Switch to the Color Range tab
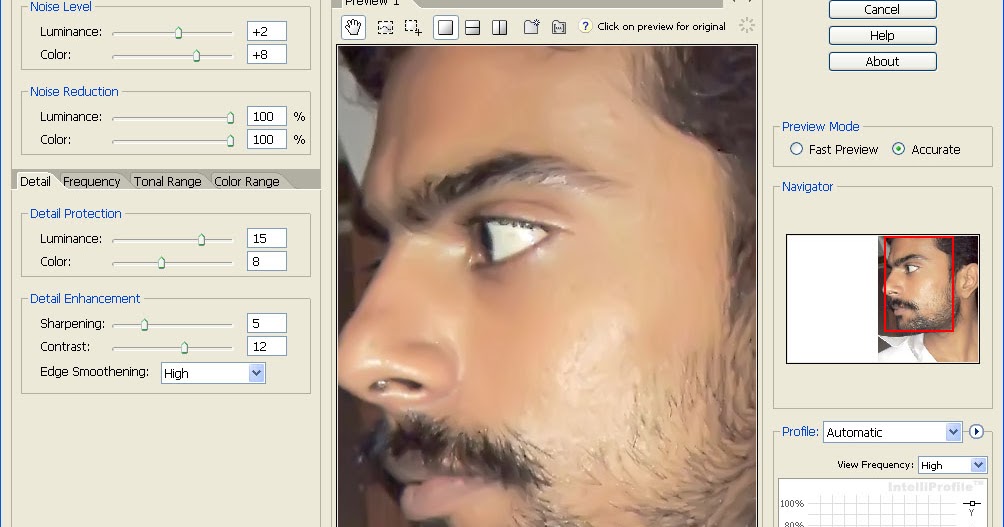 (247, 181)
